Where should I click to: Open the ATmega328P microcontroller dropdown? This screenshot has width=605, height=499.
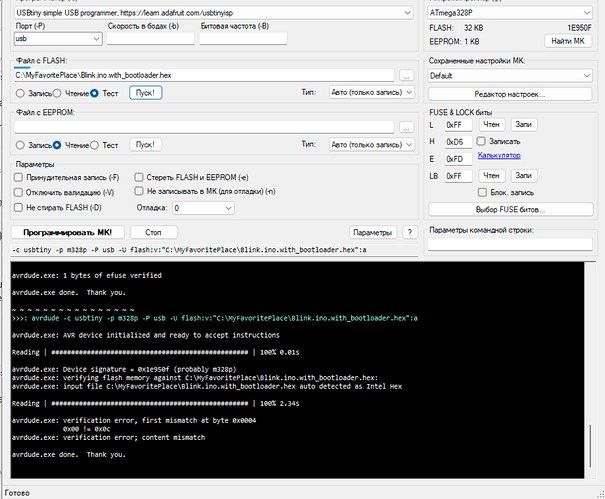coord(510,13)
